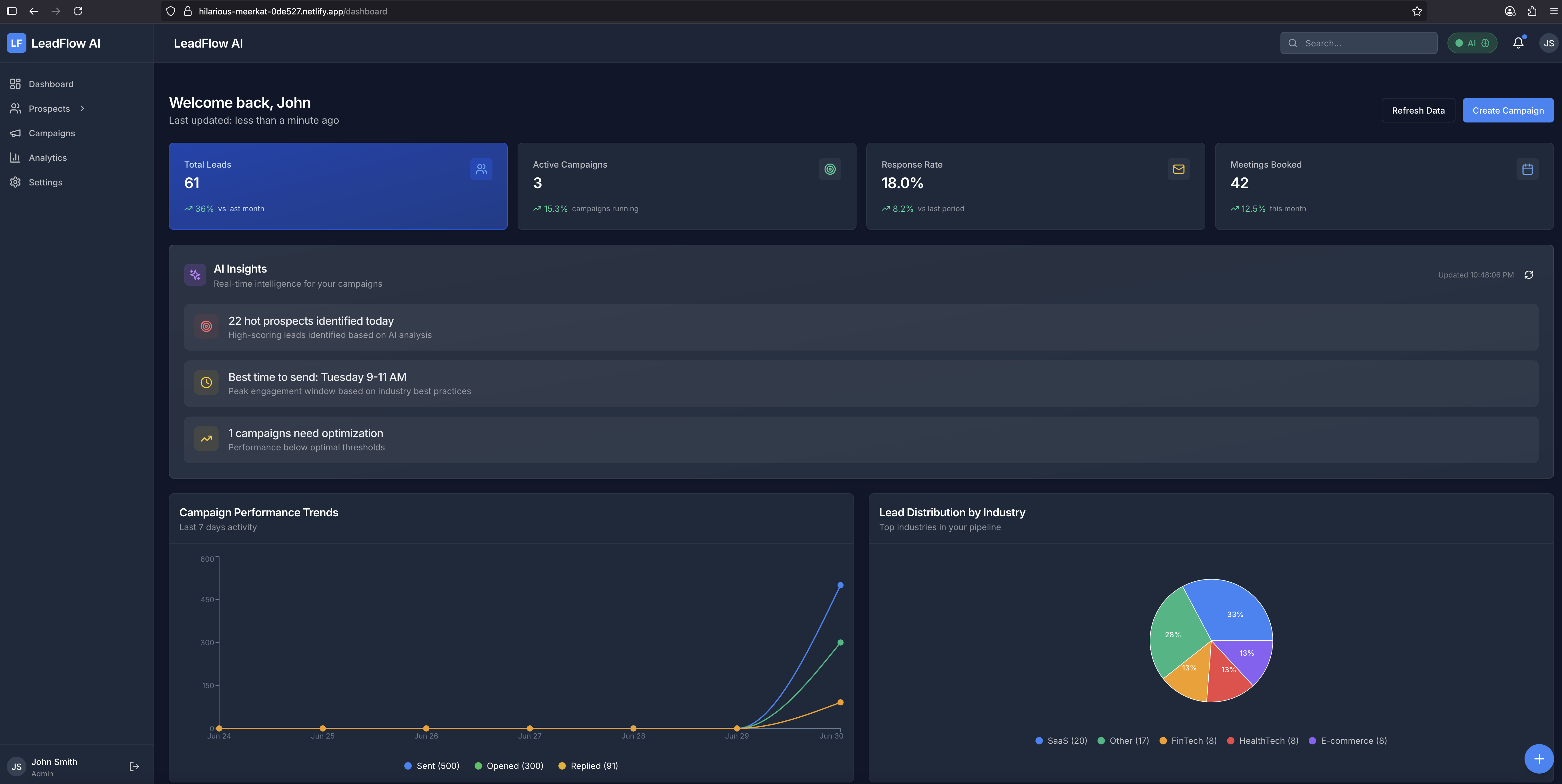Open Campaigns in the sidebar
The image size is (1562, 784).
coord(52,134)
